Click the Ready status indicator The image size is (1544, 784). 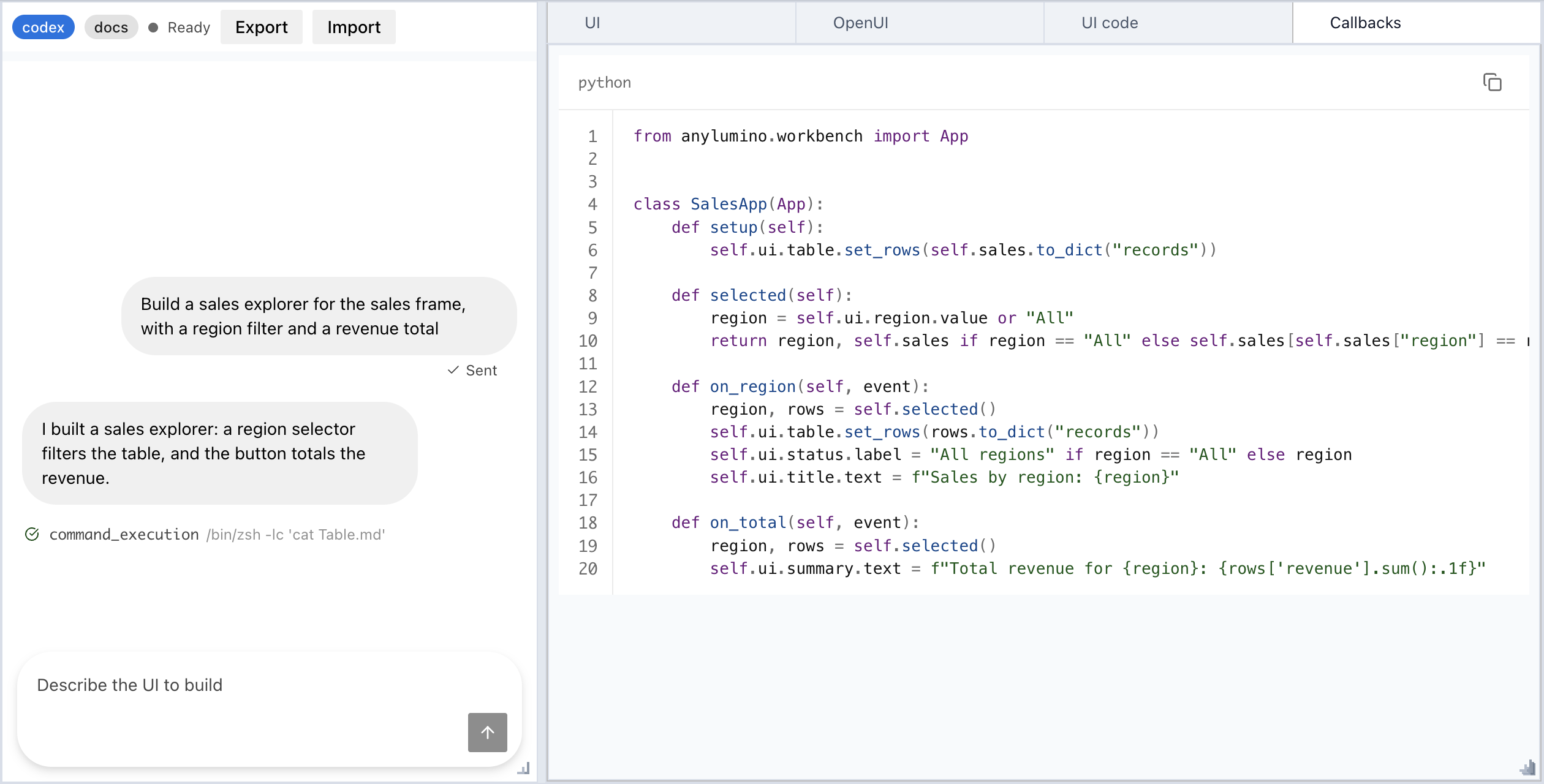(180, 27)
